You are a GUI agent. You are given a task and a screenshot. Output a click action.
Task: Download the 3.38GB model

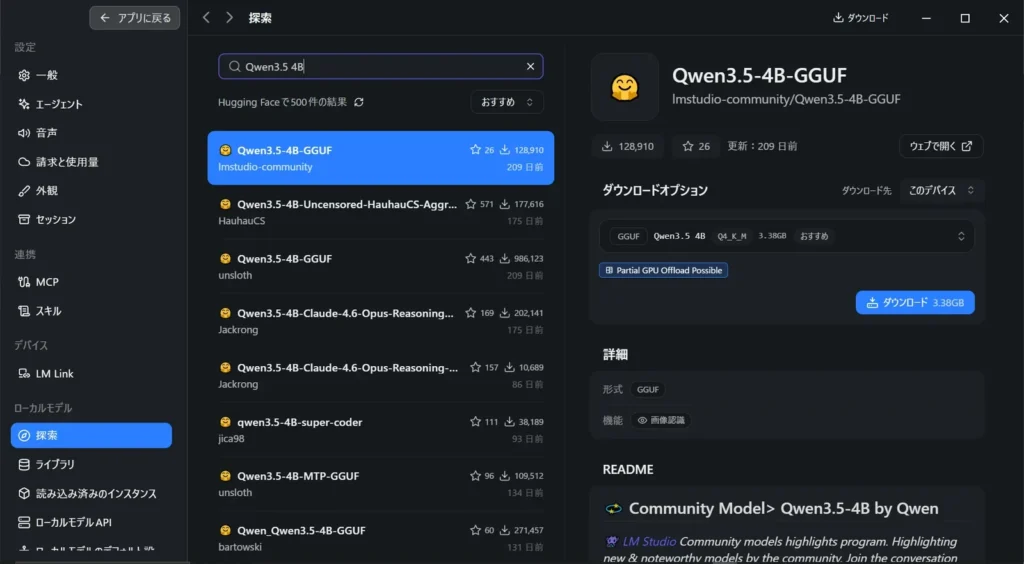pyautogui.click(x=915, y=302)
